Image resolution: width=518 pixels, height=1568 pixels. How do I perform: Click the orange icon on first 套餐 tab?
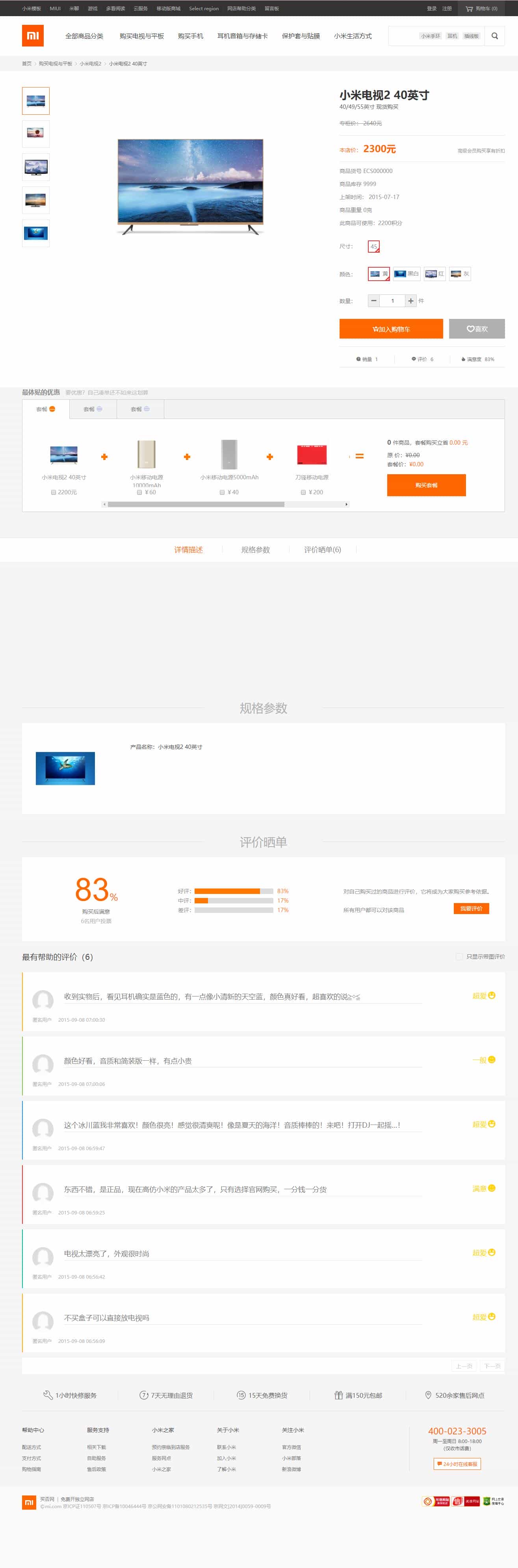(52, 409)
